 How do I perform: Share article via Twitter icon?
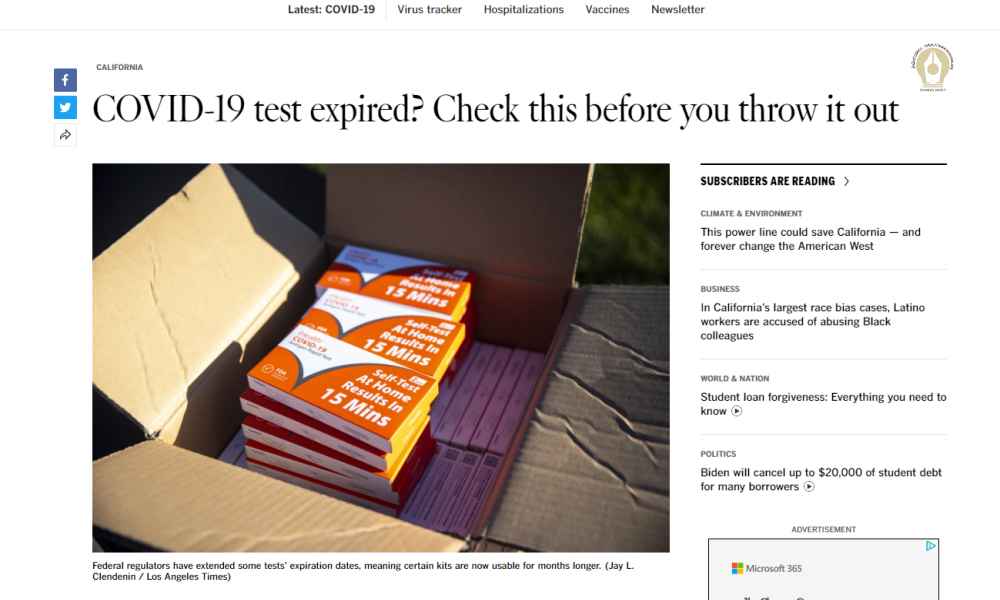(65, 108)
